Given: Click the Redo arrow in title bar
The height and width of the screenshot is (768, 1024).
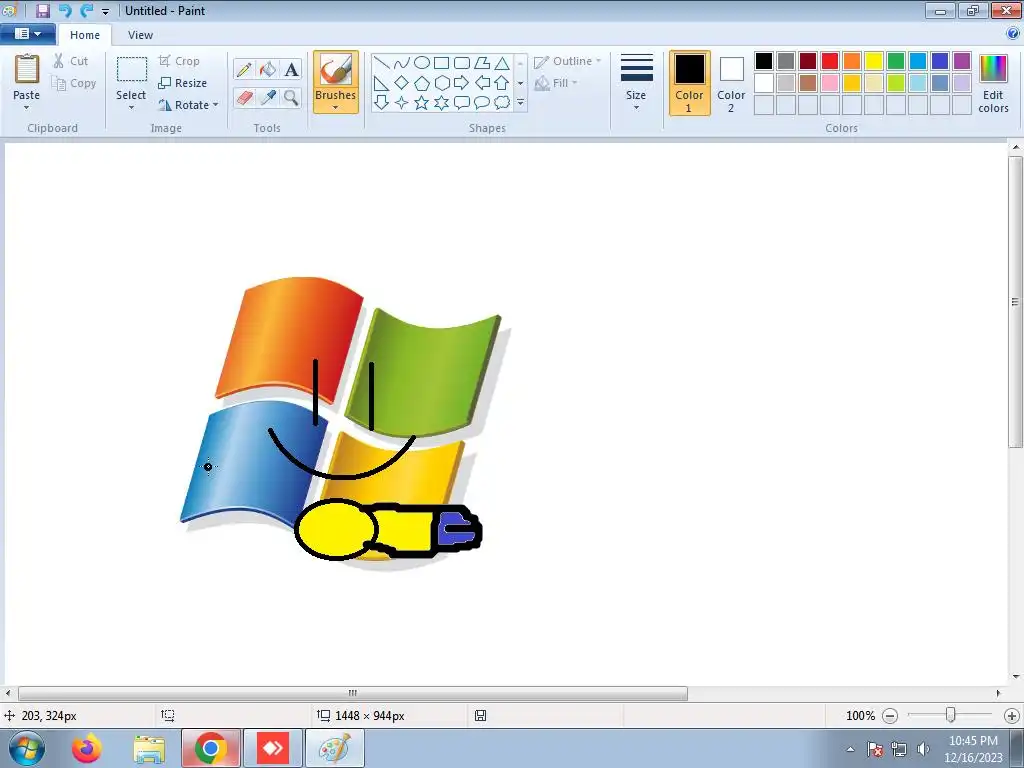Looking at the screenshot, I should point(86,10).
